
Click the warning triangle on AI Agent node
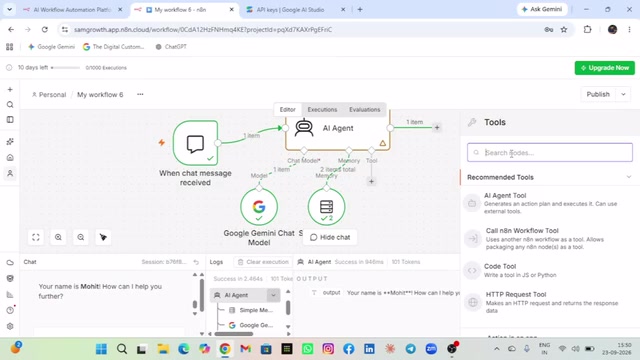pos(382,143)
